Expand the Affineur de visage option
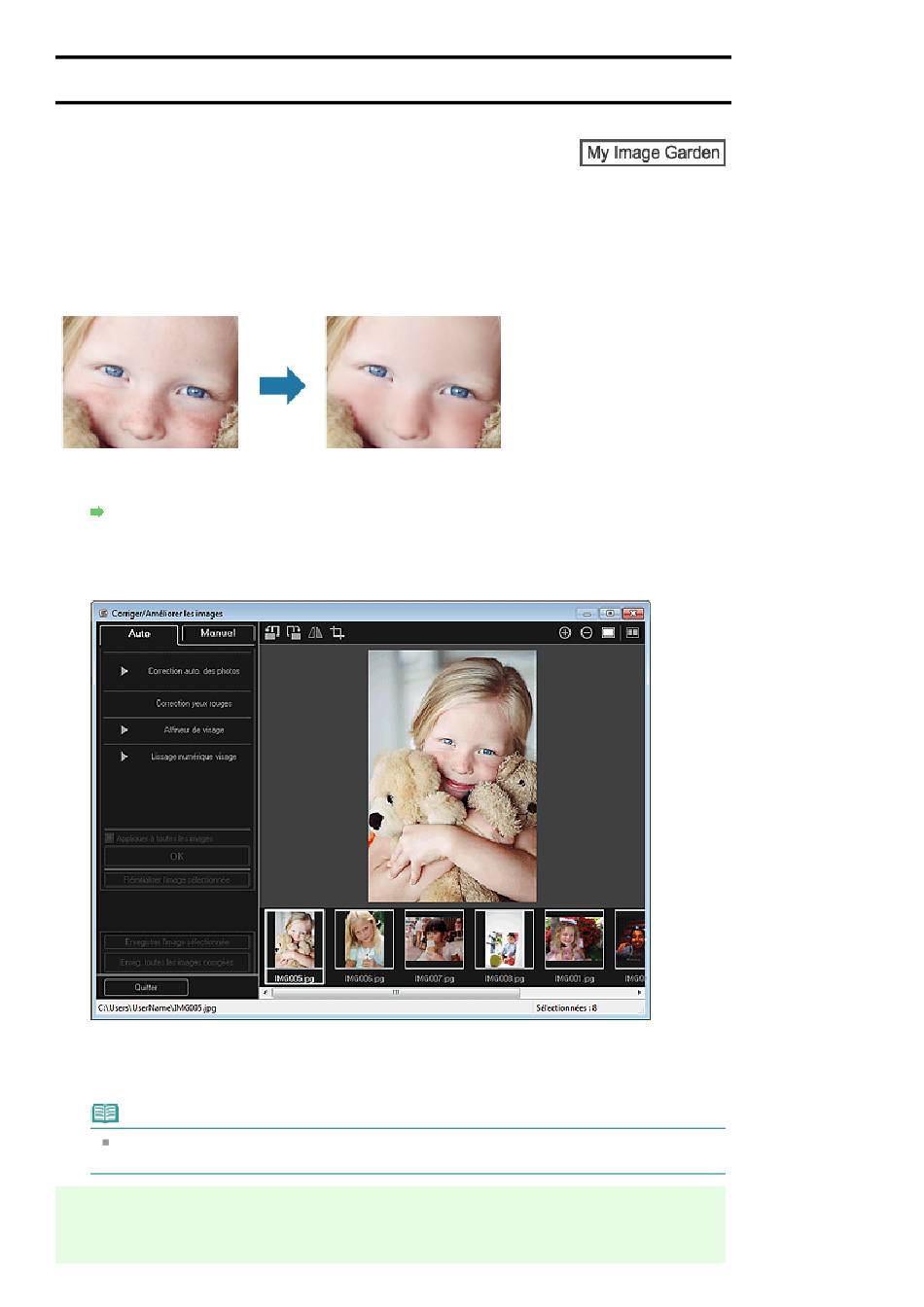Screen dimensions: 924x1307 coord(124,729)
